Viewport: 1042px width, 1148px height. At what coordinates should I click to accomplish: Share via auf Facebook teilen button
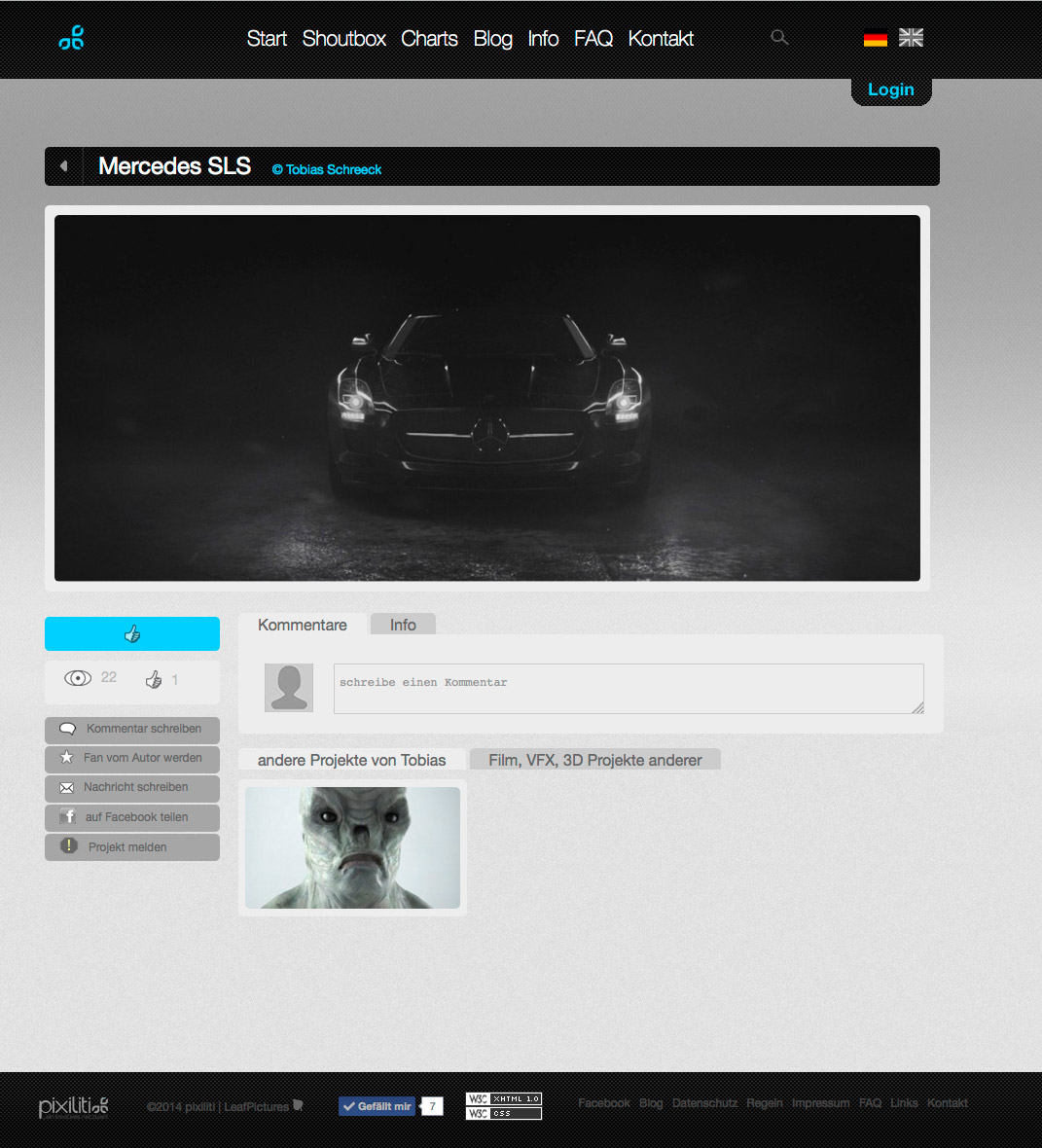(131, 817)
